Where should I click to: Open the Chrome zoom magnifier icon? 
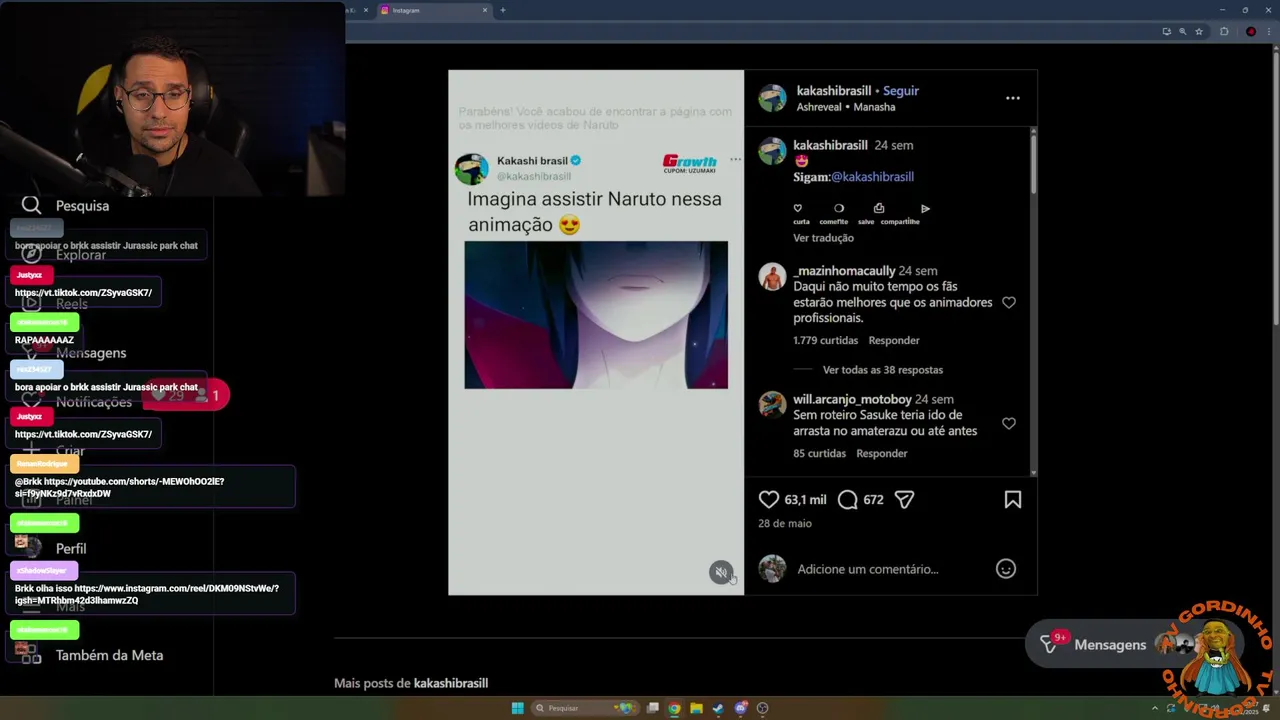(1183, 31)
